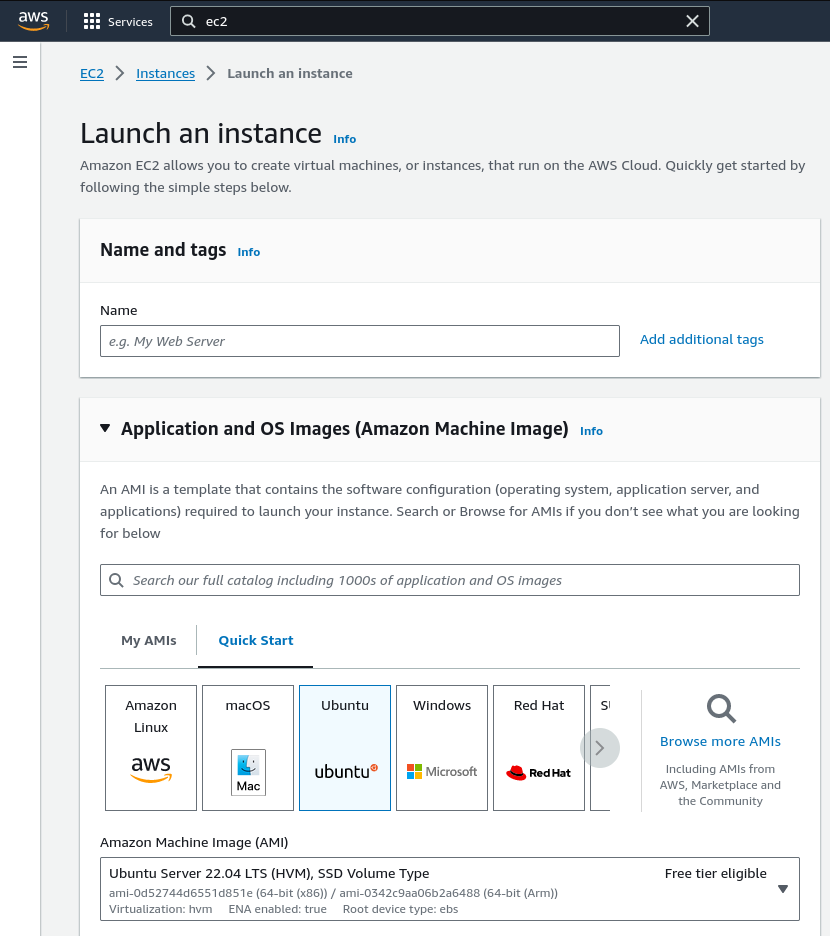Image resolution: width=830 pixels, height=936 pixels.
Task: Focus the top ec2 search bar
Action: pyautogui.click(x=439, y=21)
